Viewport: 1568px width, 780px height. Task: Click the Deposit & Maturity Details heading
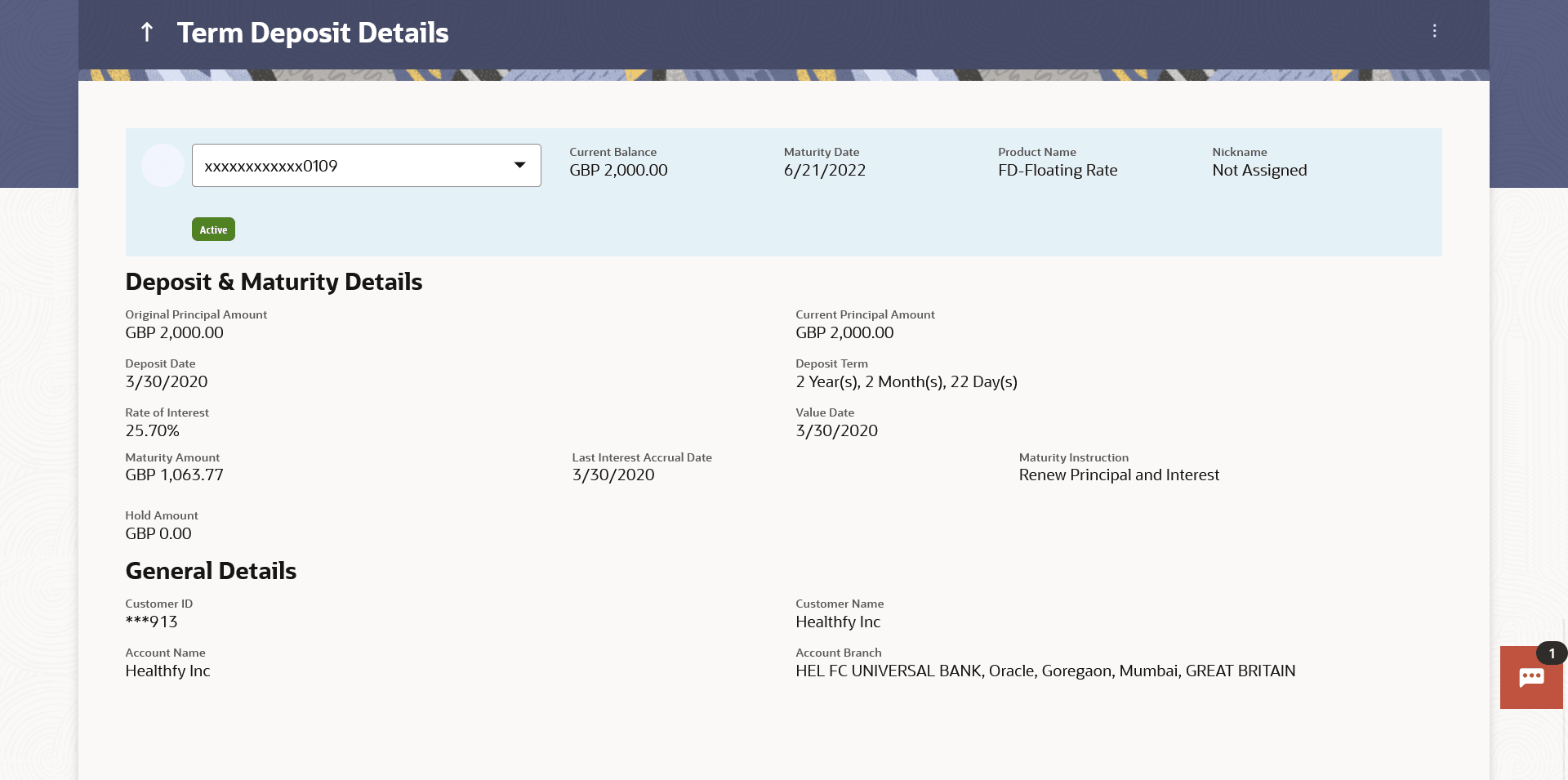coord(274,282)
